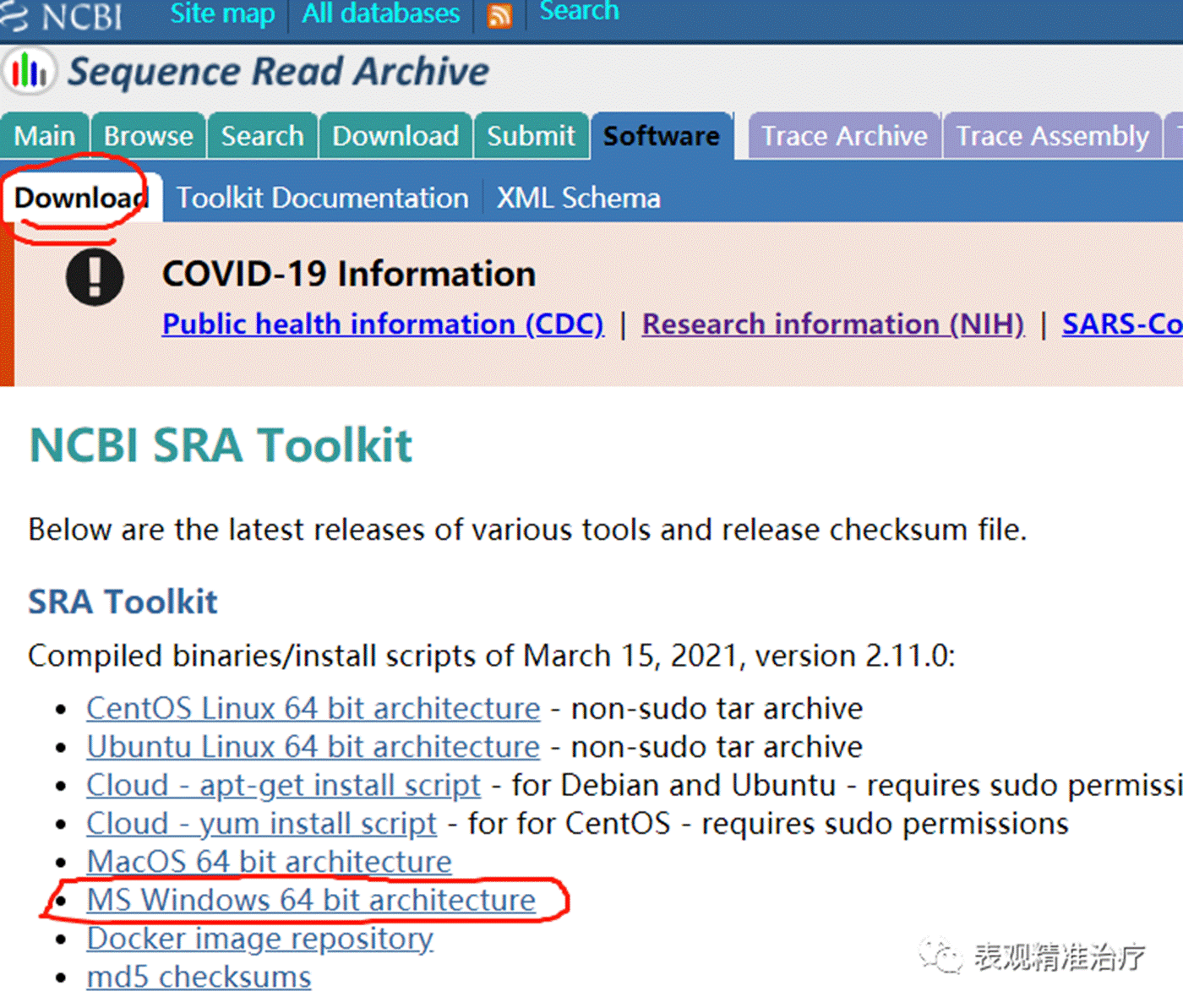The height and width of the screenshot is (1008, 1183).
Task: Switch to the Search tab
Action: (262, 135)
